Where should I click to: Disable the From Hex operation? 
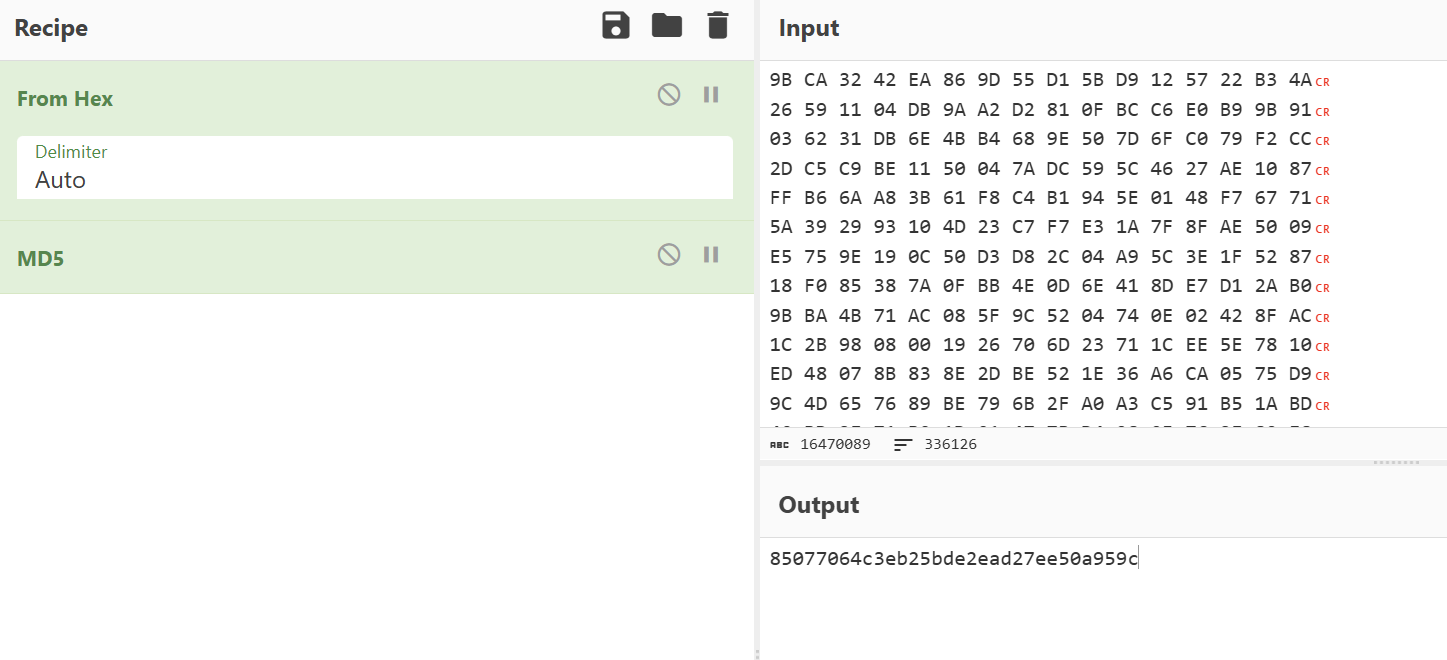(x=669, y=95)
